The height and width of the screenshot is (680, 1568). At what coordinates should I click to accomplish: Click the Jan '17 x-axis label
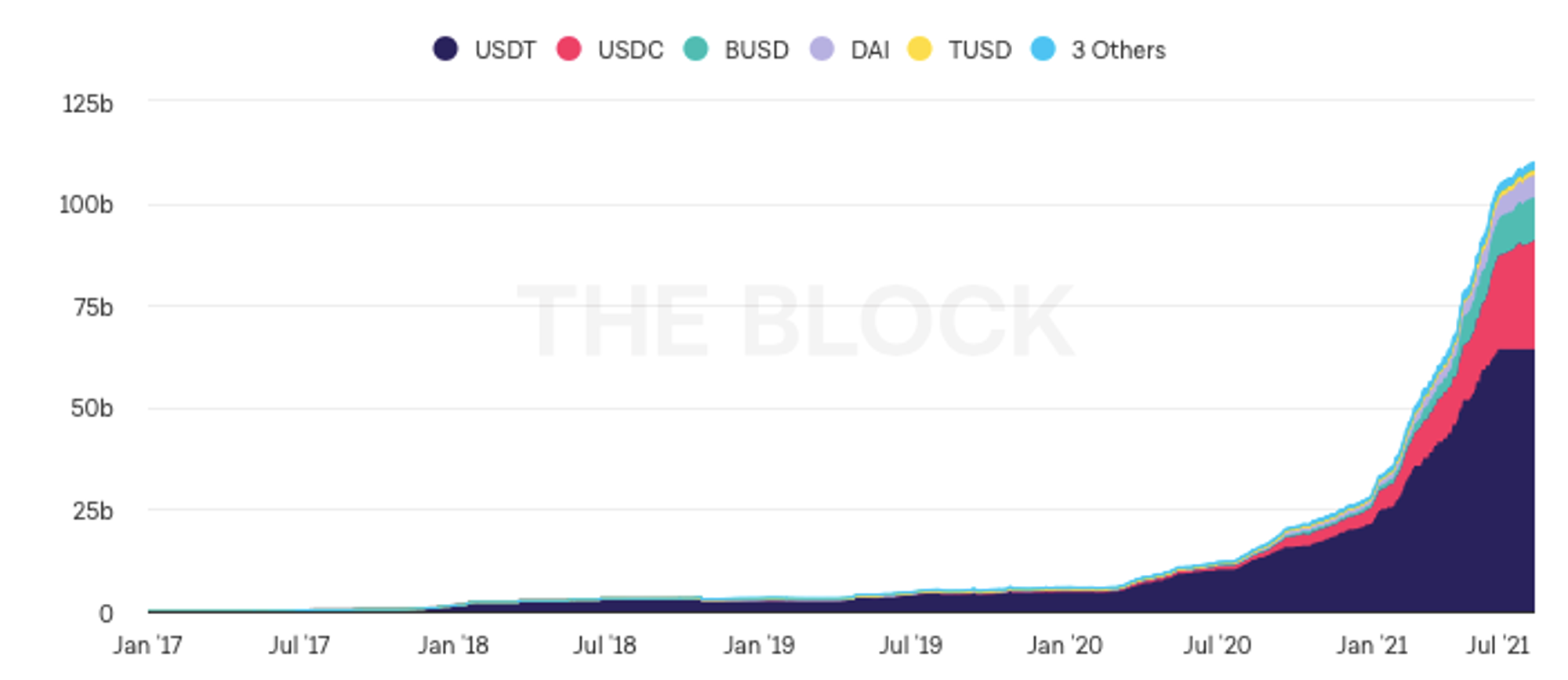tap(147, 645)
